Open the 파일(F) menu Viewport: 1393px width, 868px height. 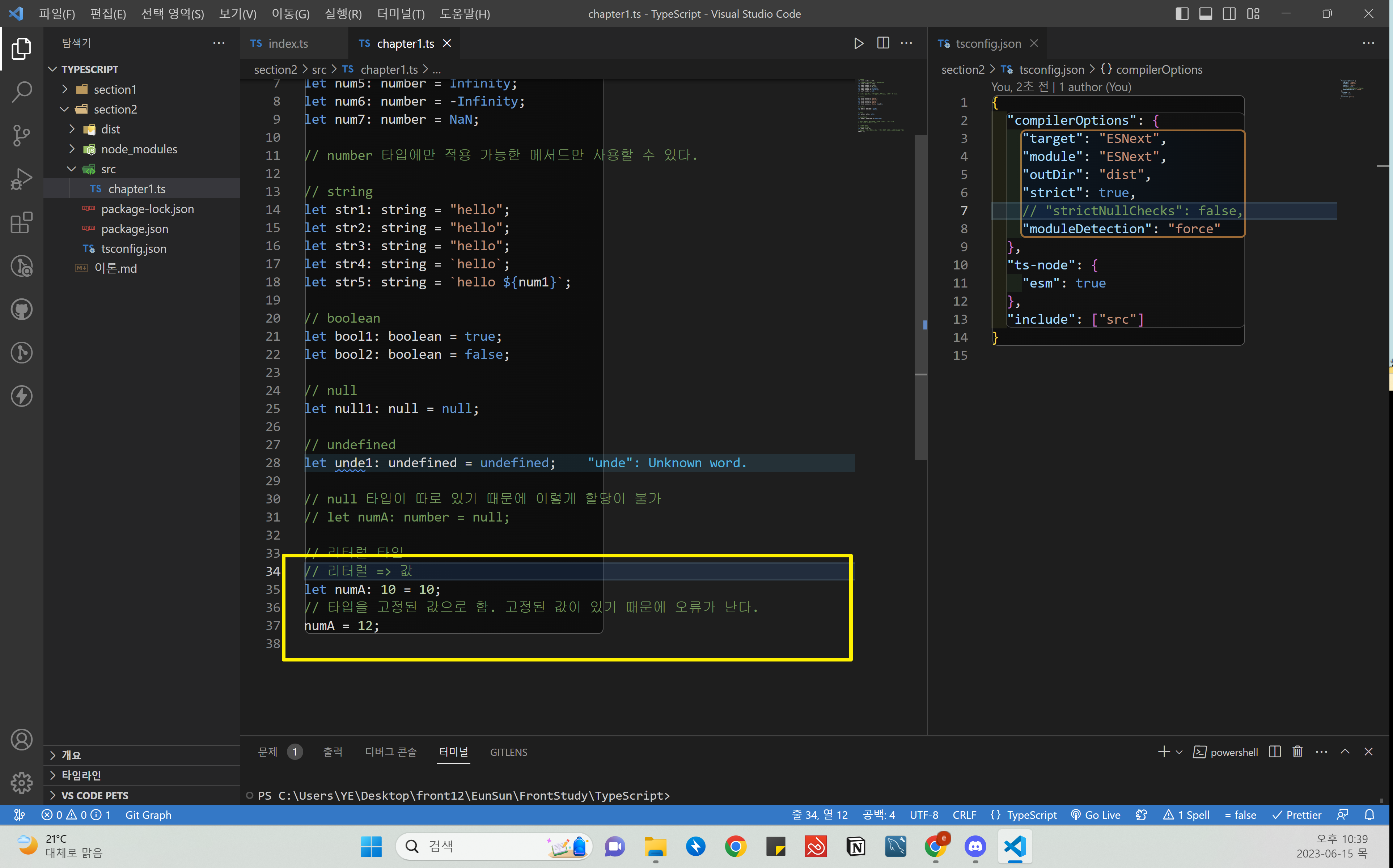pos(57,14)
